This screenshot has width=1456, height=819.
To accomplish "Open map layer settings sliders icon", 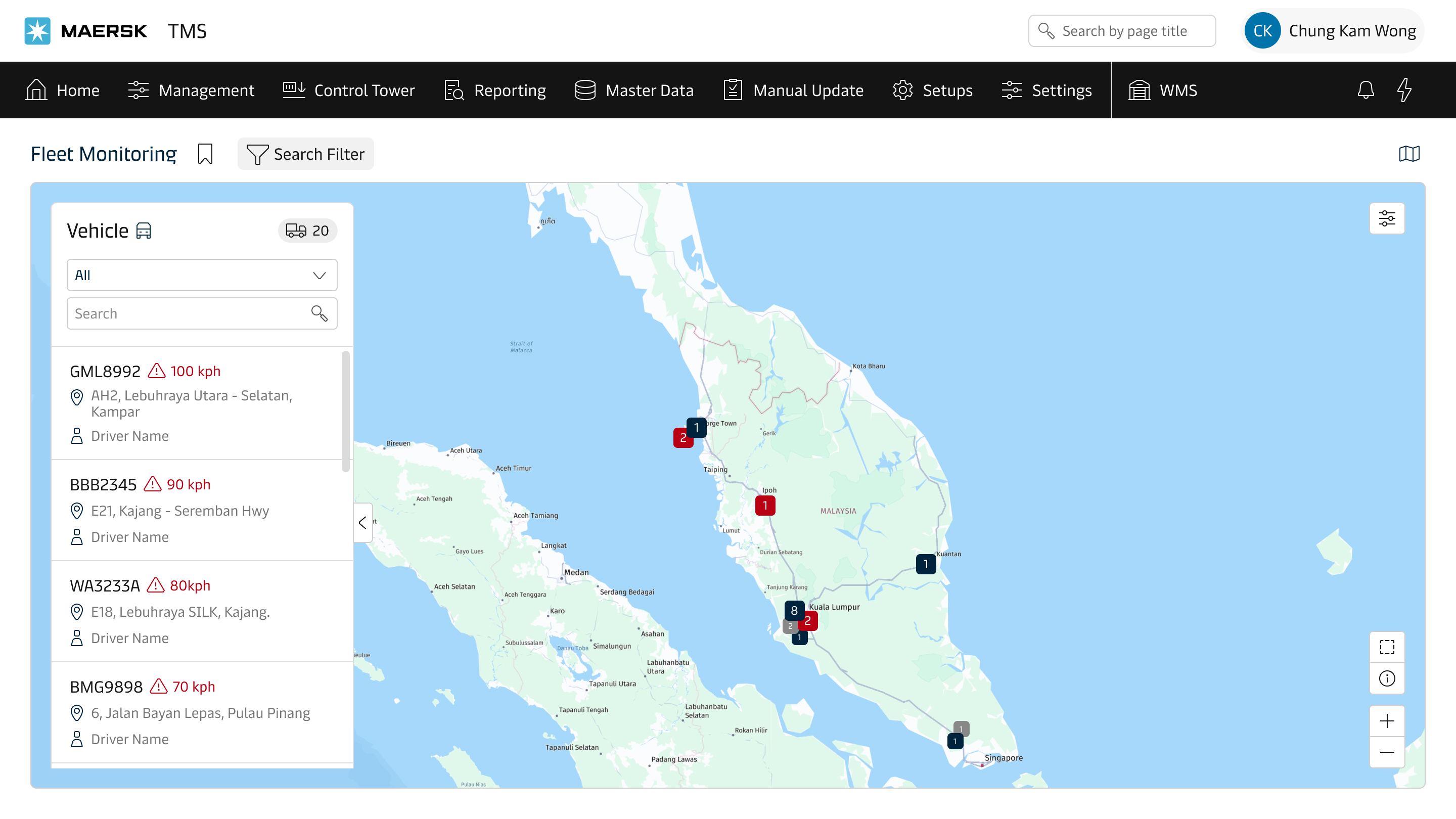I will (x=1386, y=218).
